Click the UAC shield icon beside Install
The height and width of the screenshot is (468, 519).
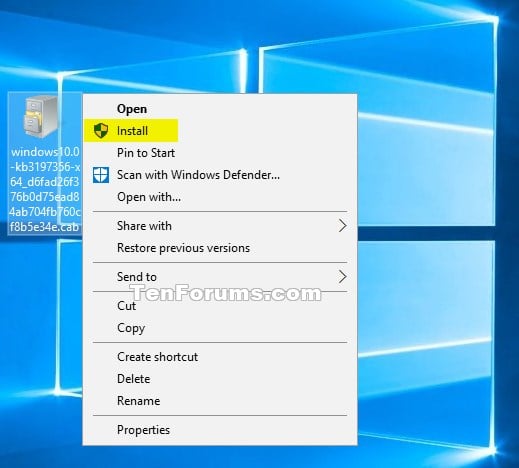101,130
